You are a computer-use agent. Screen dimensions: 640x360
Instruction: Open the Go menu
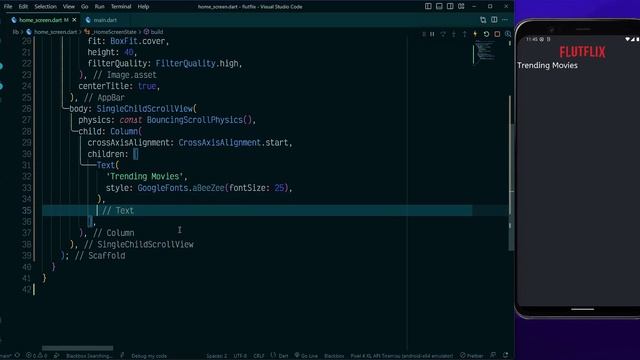[x=84, y=7]
